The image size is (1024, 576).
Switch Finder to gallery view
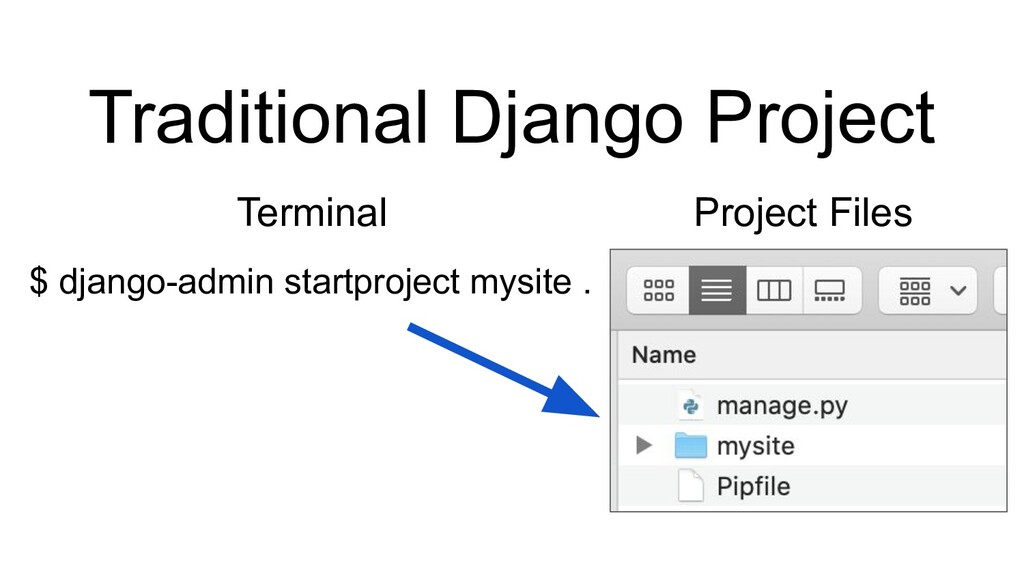[831, 290]
